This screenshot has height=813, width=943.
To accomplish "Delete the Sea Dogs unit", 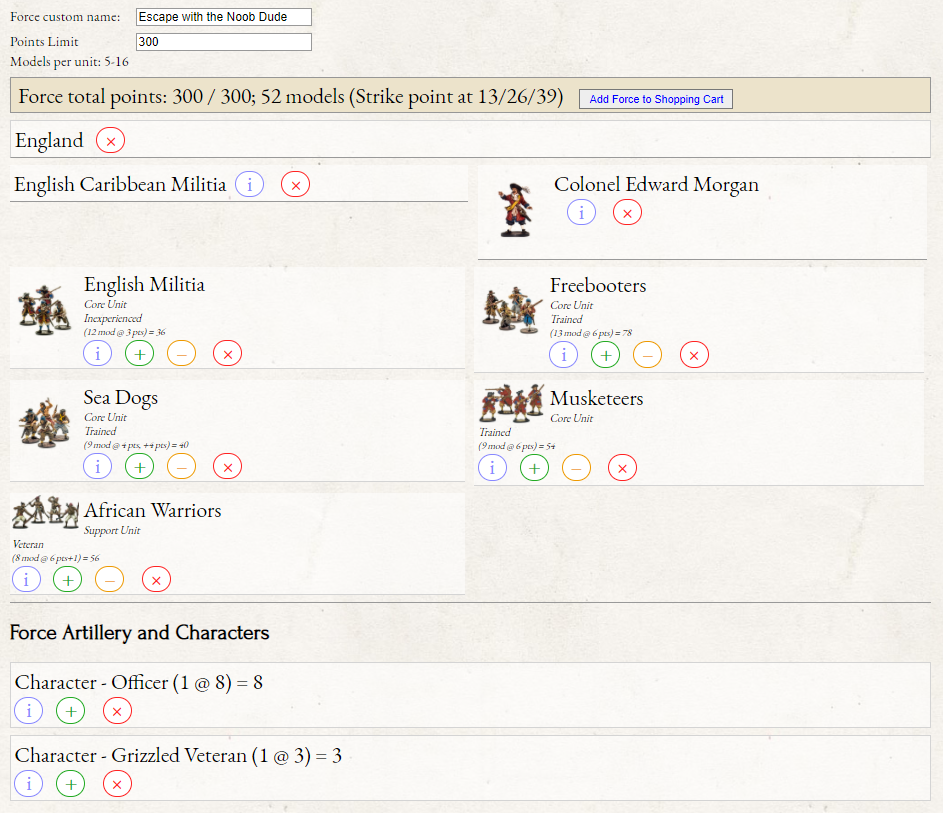I will [227, 466].
